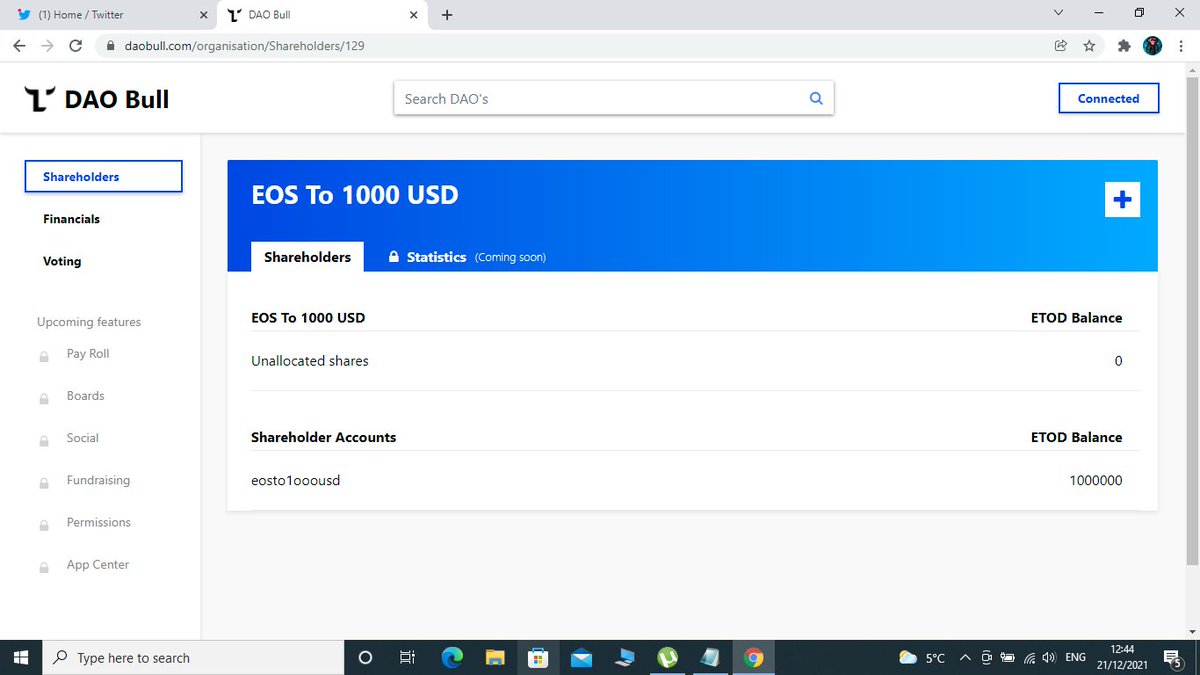Click the weather widget showing 5°C
This screenshot has height=675, width=1200.
[922, 657]
